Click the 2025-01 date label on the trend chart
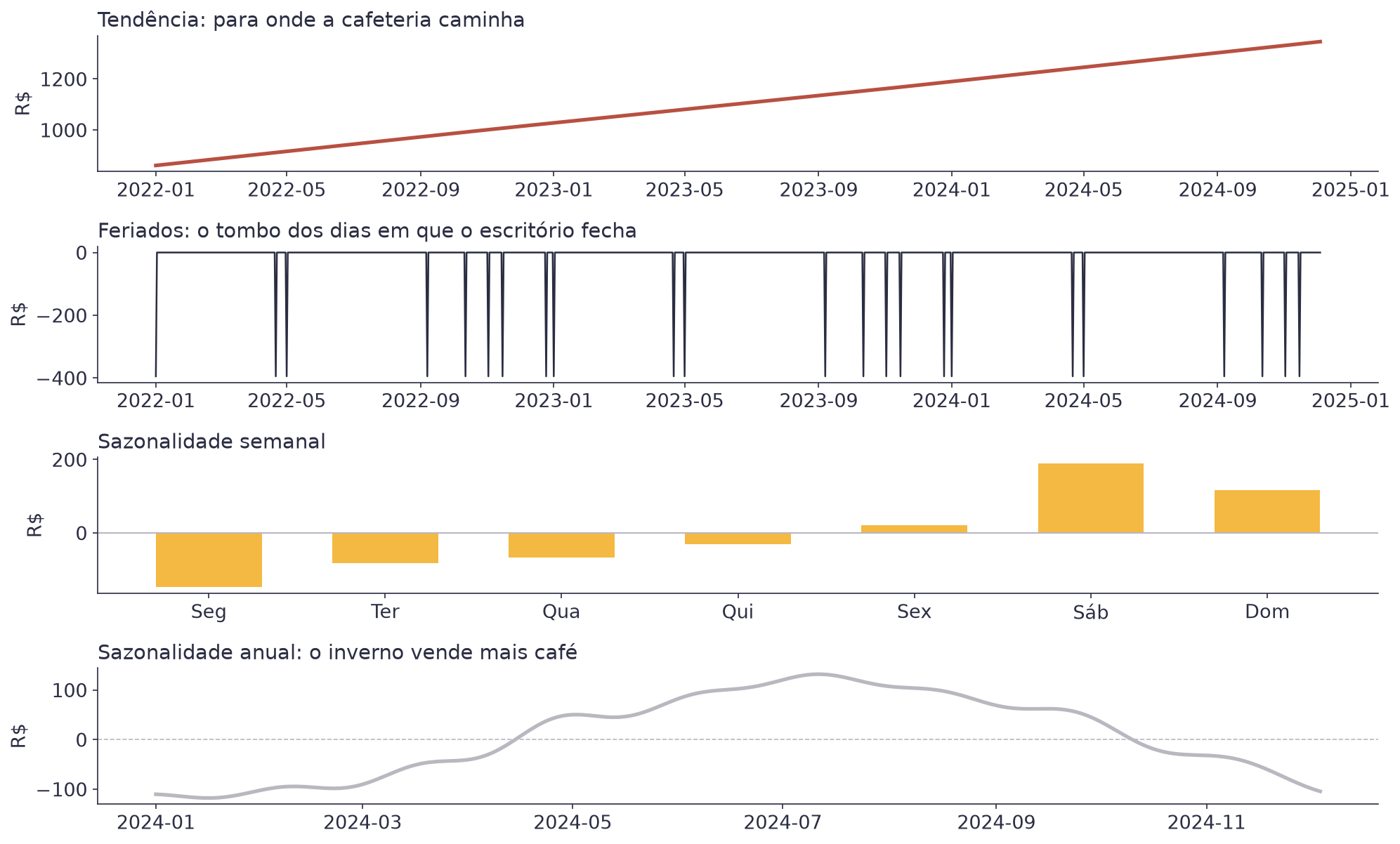Image resolution: width=1400 pixels, height=844 pixels. [x=1351, y=190]
